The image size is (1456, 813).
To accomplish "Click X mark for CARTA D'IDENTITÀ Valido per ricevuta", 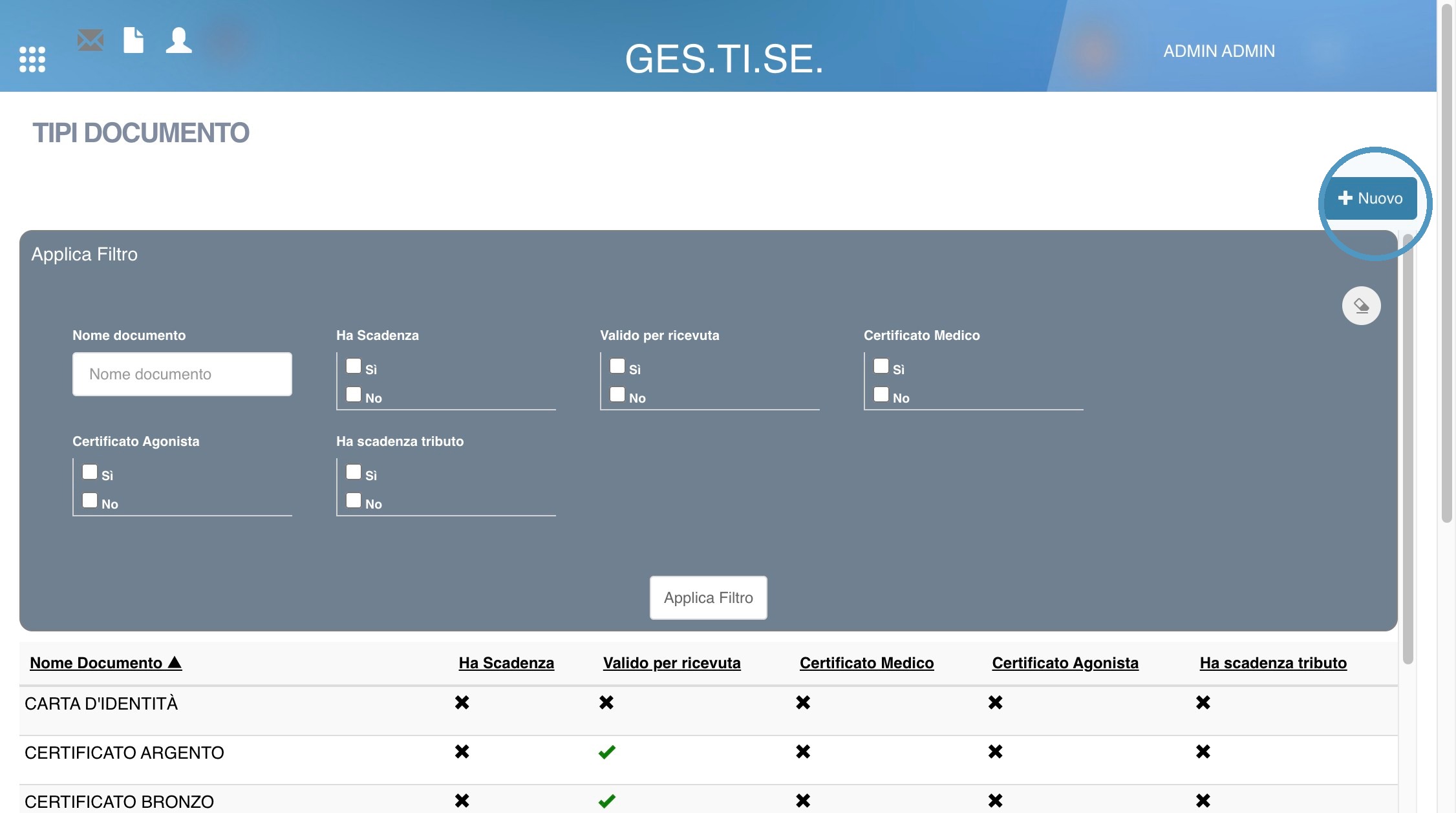I will (x=606, y=702).
